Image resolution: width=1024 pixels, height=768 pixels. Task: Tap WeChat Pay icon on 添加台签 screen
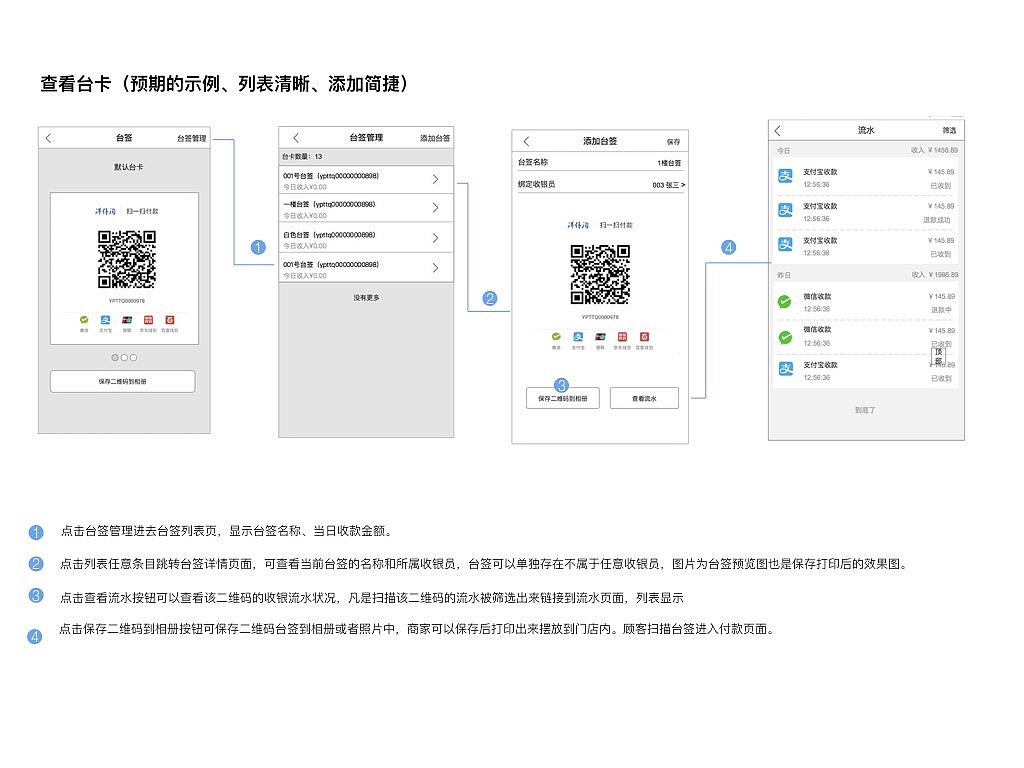click(556, 337)
